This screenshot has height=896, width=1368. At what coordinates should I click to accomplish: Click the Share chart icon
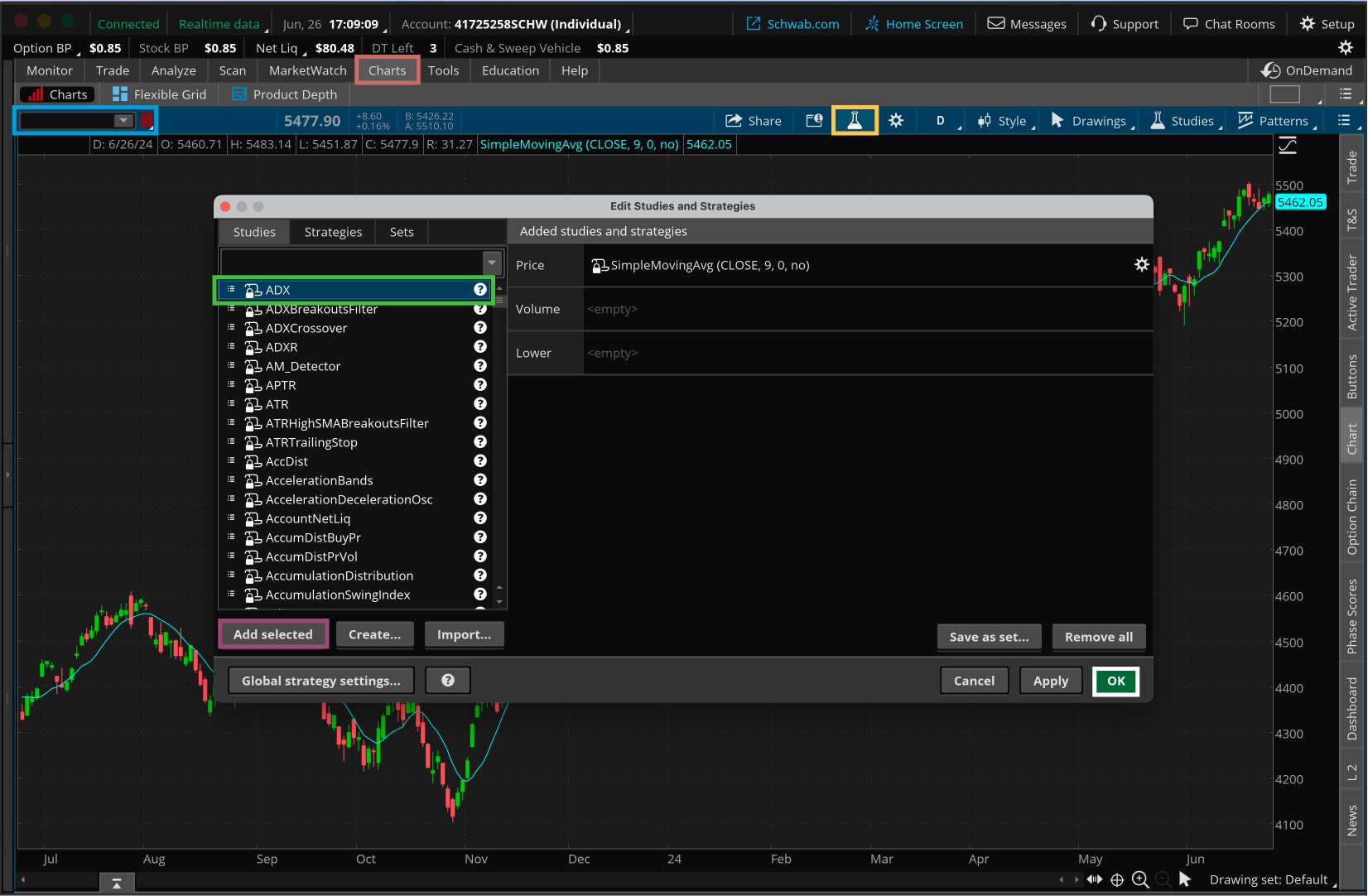(753, 121)
